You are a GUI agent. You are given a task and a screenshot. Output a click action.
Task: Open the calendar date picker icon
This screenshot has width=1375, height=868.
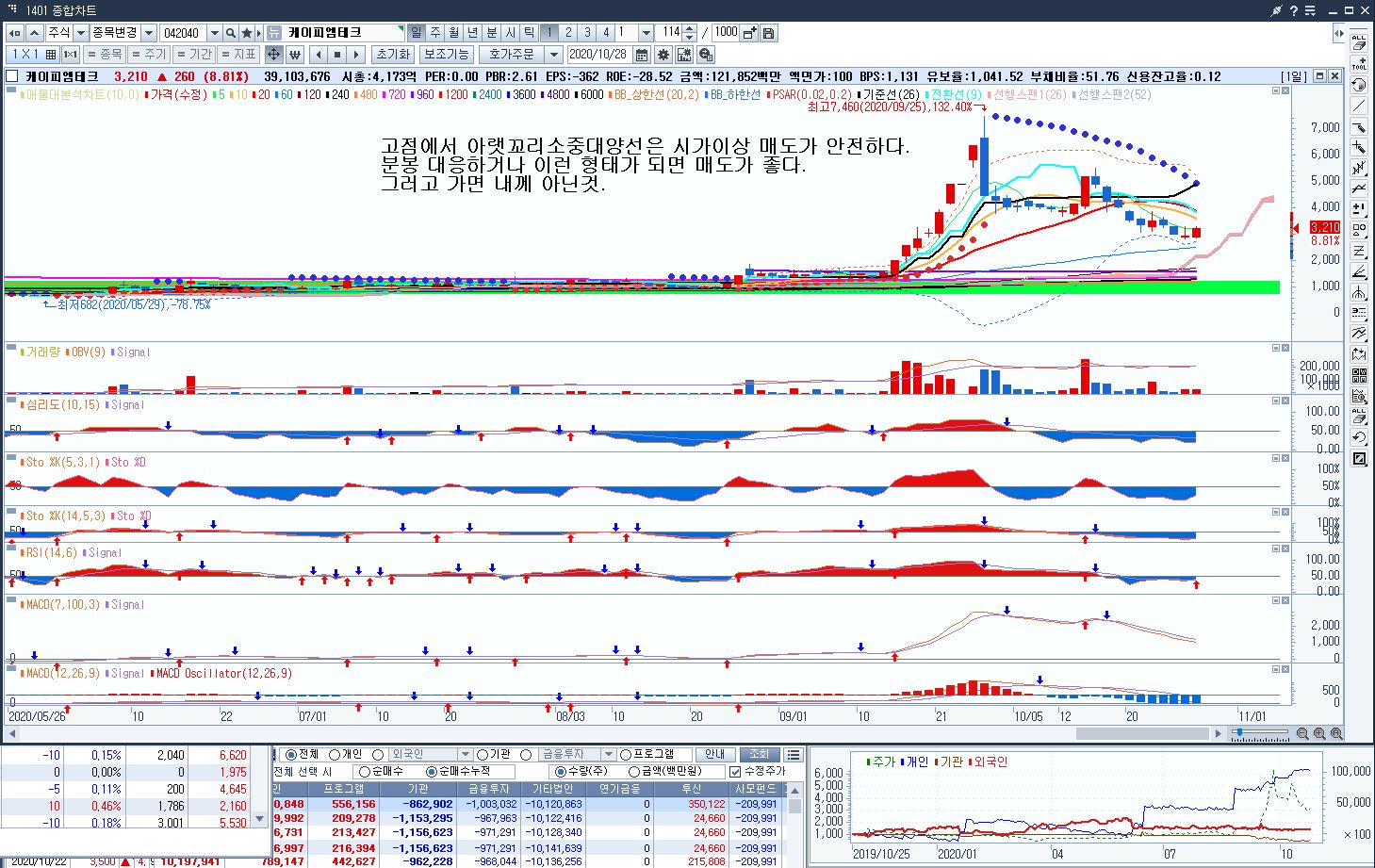(642, 55)
